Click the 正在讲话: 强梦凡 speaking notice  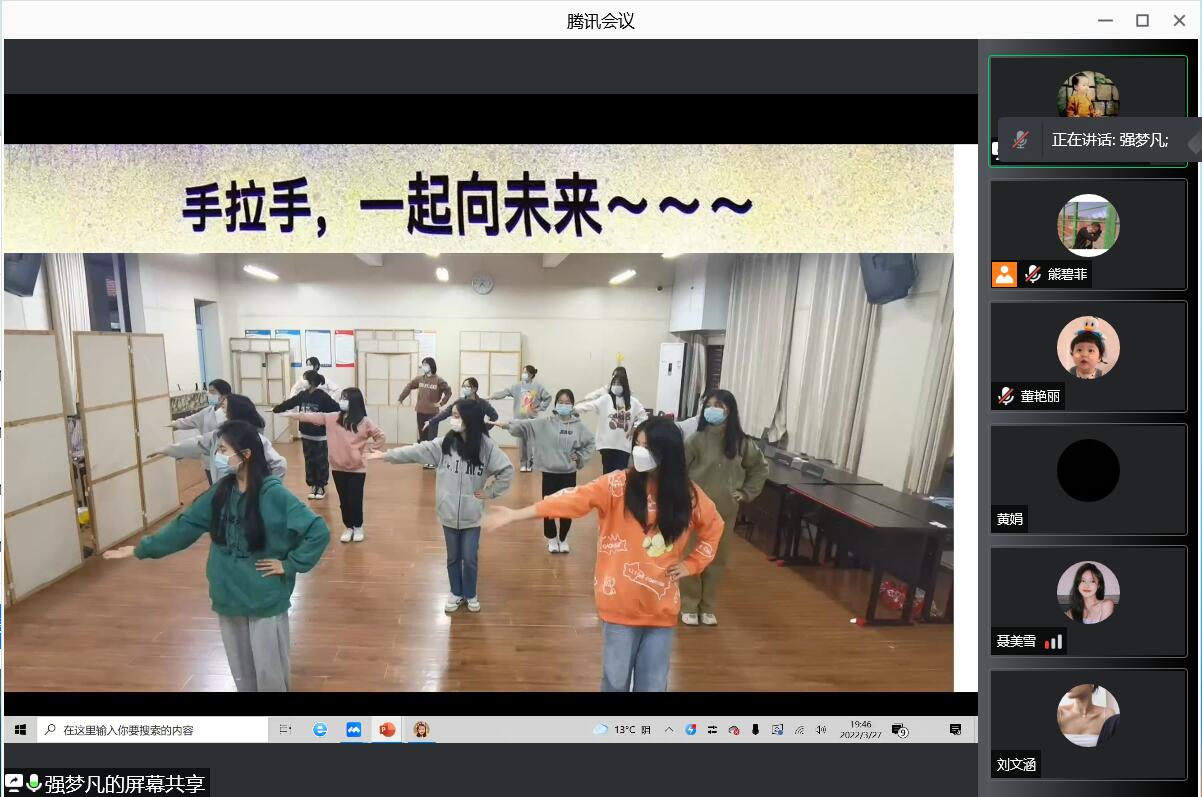point(1110,140)
